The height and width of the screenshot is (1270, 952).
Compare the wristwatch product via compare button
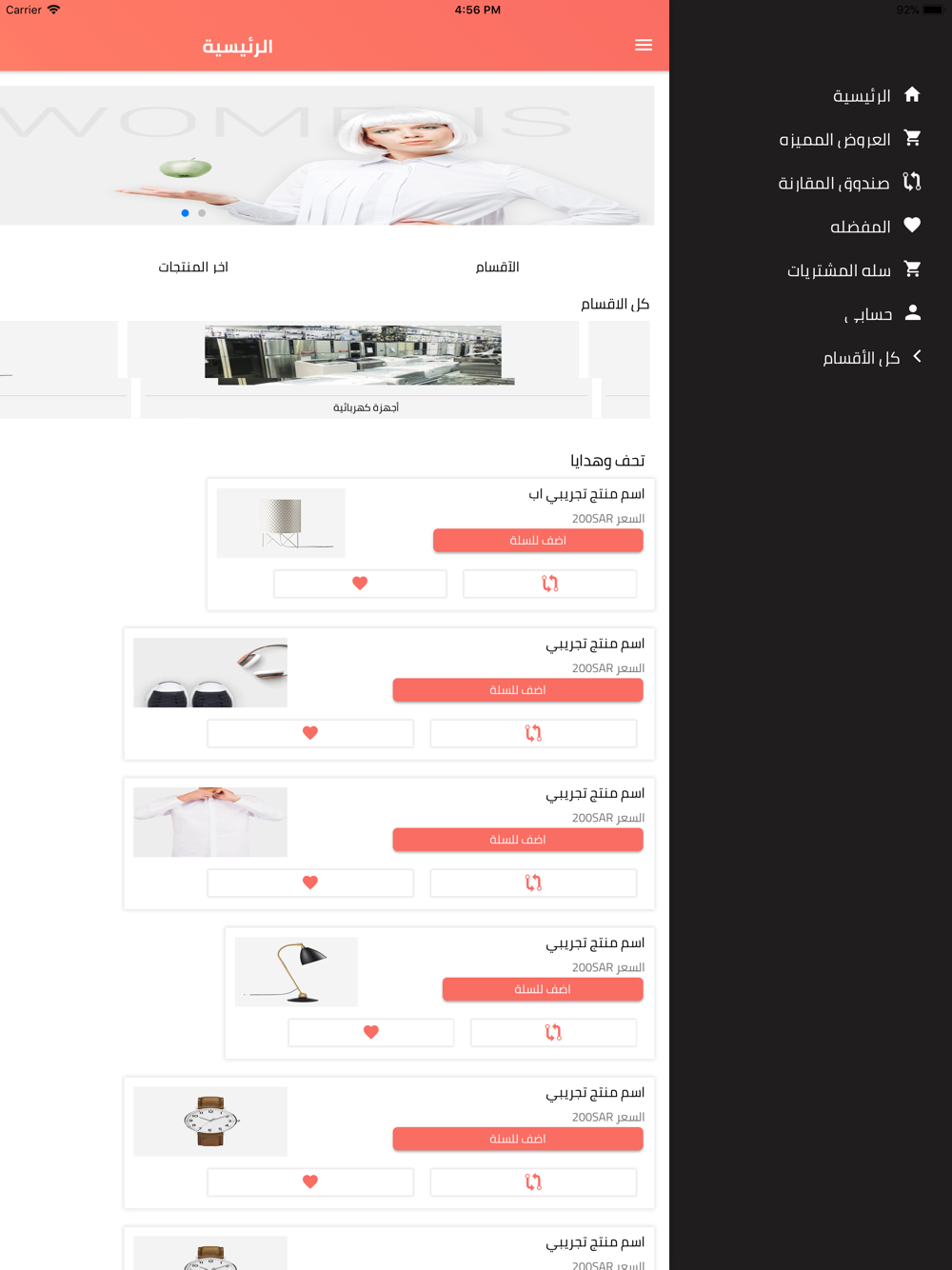[533, 1181]
